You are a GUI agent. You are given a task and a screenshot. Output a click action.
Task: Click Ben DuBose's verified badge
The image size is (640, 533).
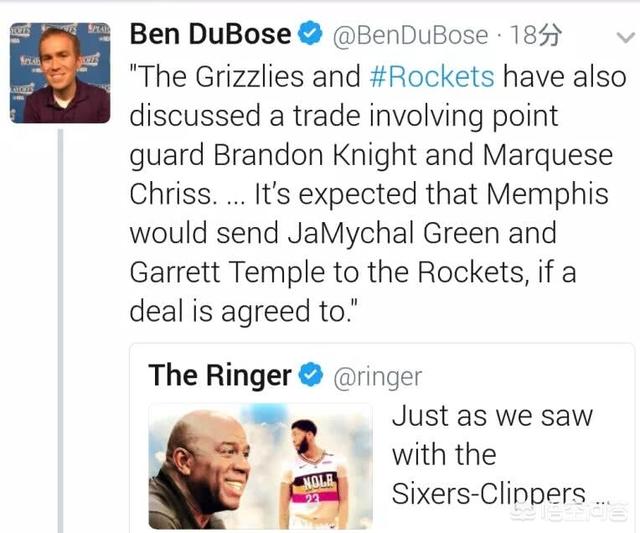tap(311, 34)
